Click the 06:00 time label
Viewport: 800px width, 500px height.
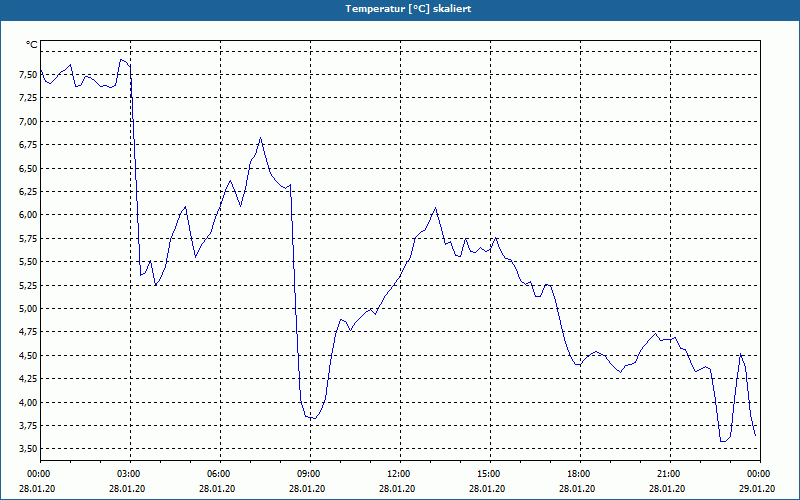click(217, 474)
